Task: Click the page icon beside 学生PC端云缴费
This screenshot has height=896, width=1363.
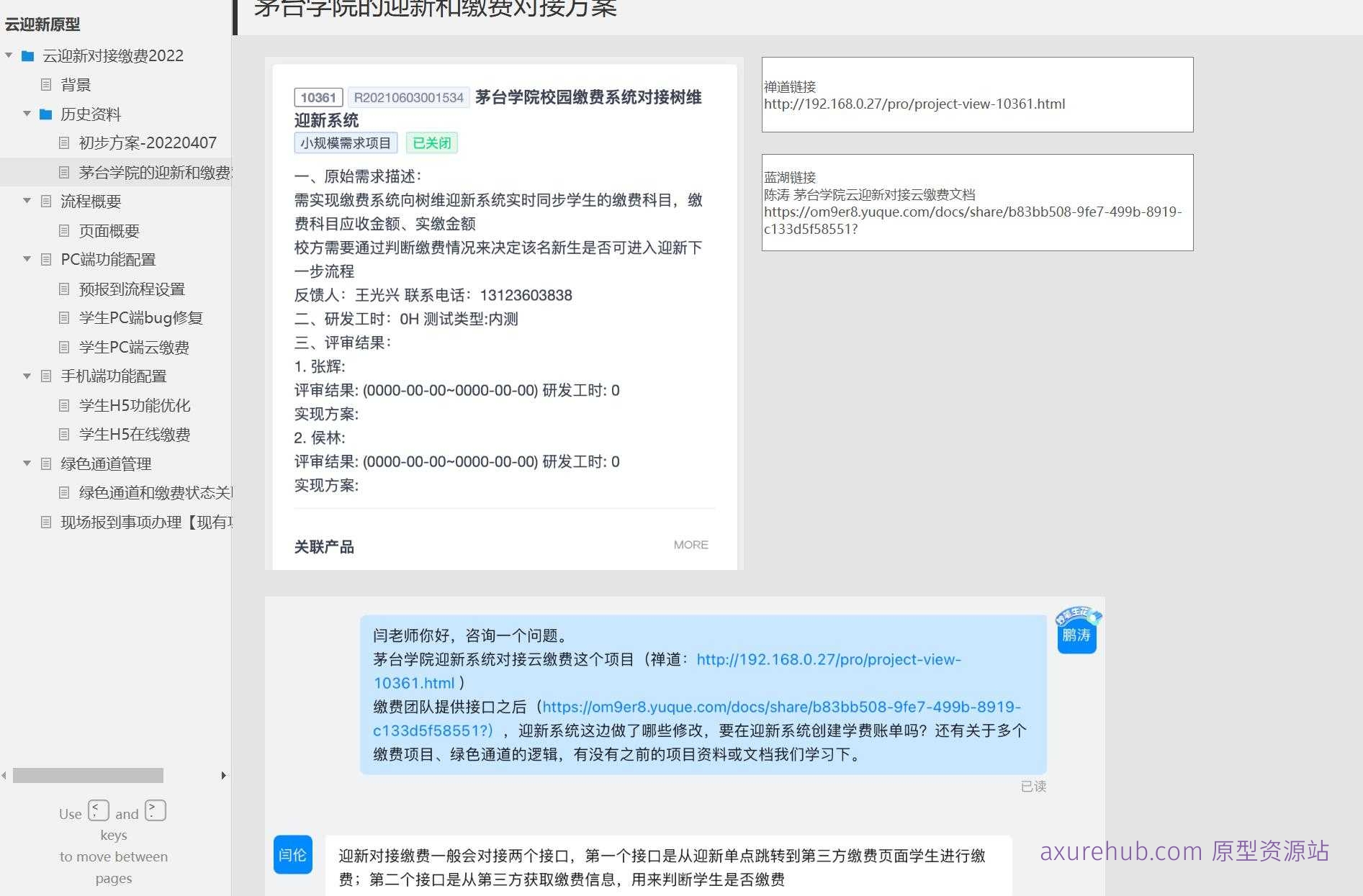Action: 64,347
